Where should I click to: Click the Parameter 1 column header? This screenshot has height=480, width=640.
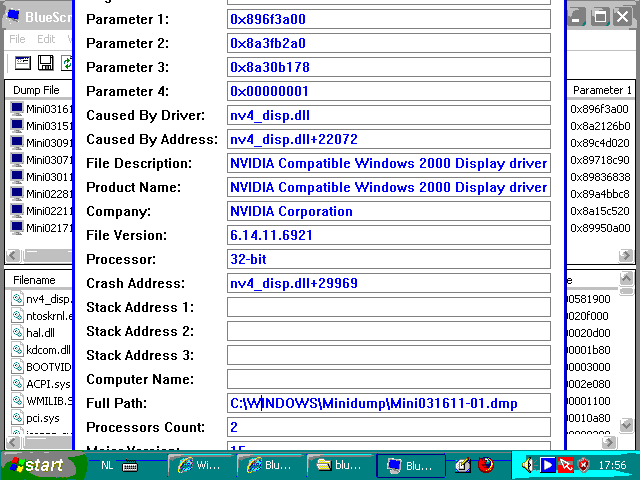pos(602,90)
